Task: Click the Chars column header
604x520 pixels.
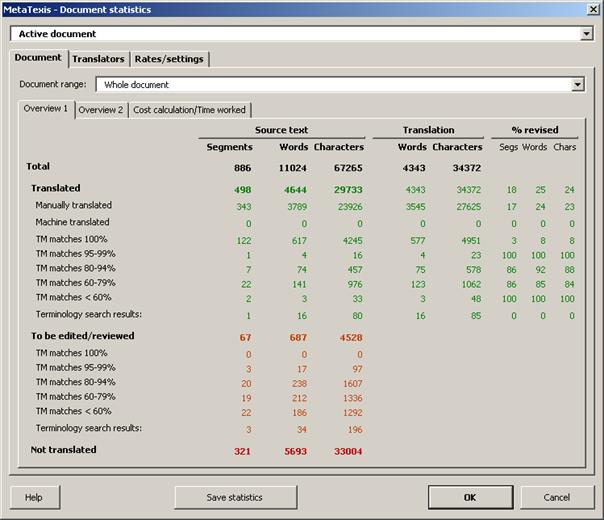Action: pos(565,147)
